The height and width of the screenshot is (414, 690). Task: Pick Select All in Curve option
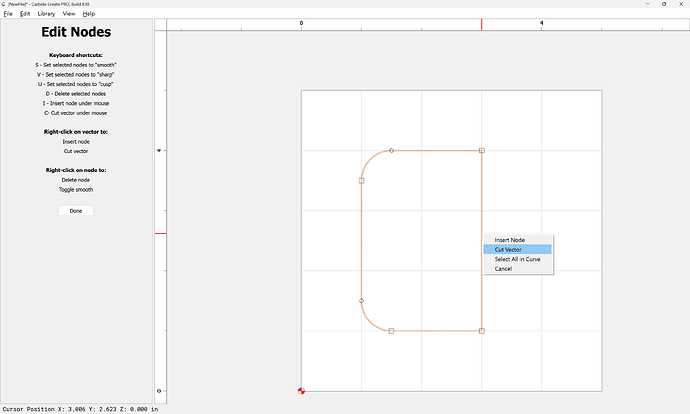tap(517, 259)
